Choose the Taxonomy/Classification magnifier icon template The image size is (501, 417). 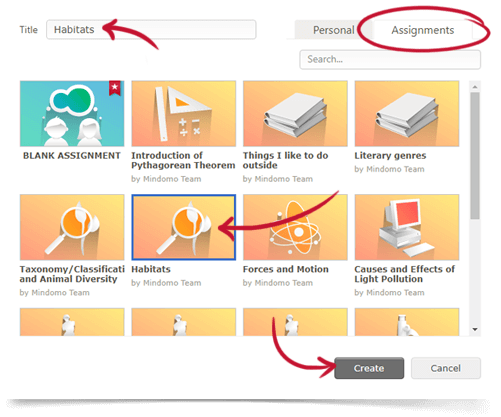72,227
